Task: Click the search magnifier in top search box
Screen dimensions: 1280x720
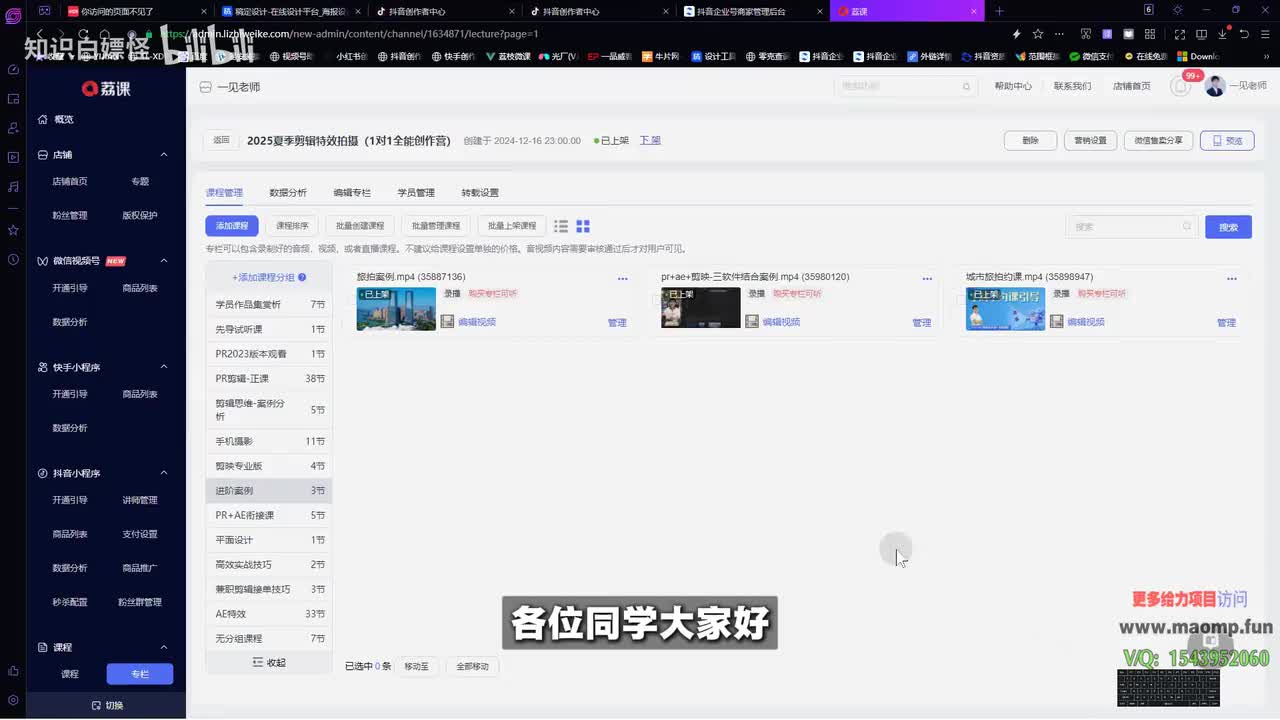Action: pyautogui.click(x=966, y=87)
